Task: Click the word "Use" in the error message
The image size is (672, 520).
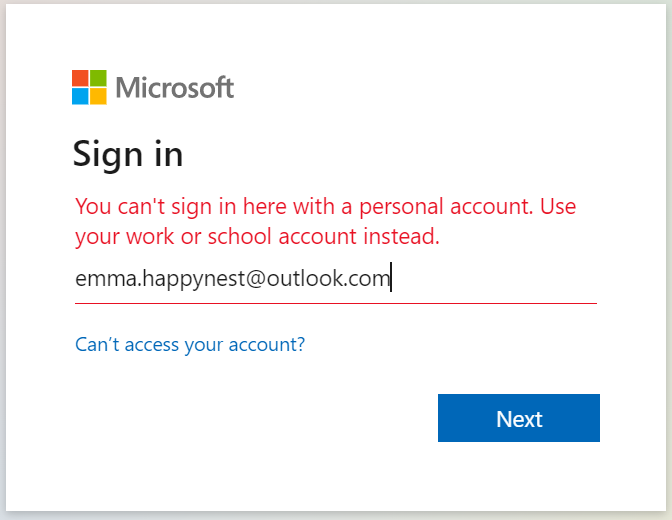Action: (558, 207)
